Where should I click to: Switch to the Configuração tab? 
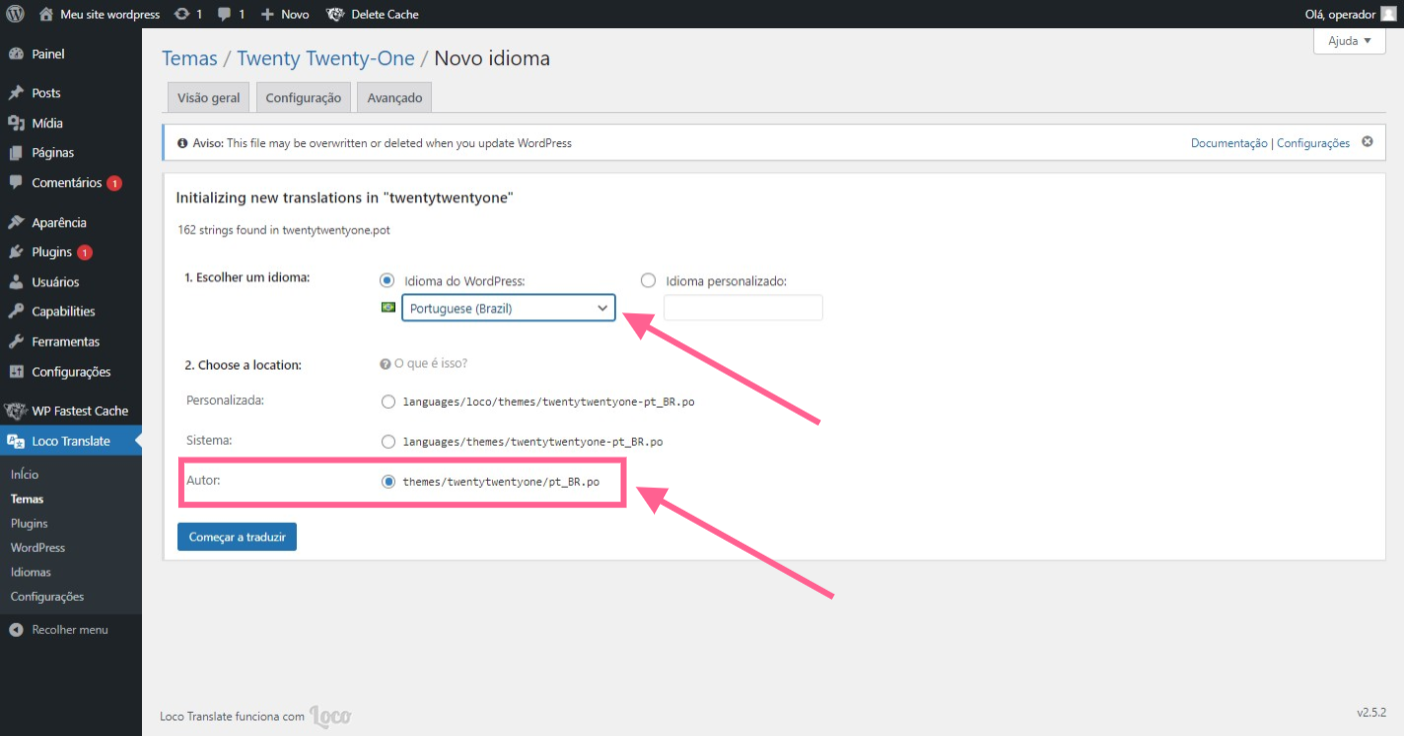click(x=303, y=97)
